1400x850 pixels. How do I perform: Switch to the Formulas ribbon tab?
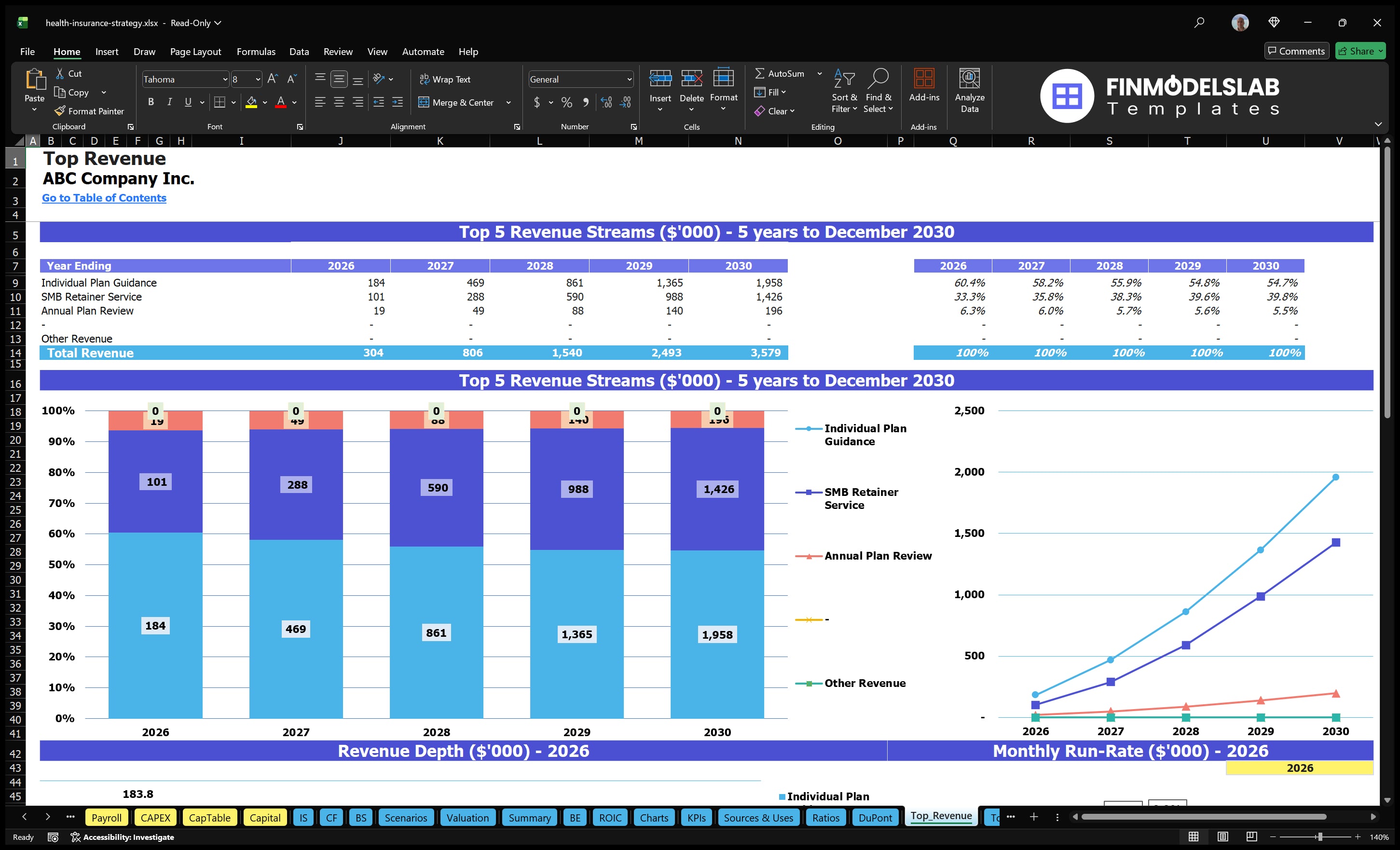pyautogui.click(x=256, y=51)
